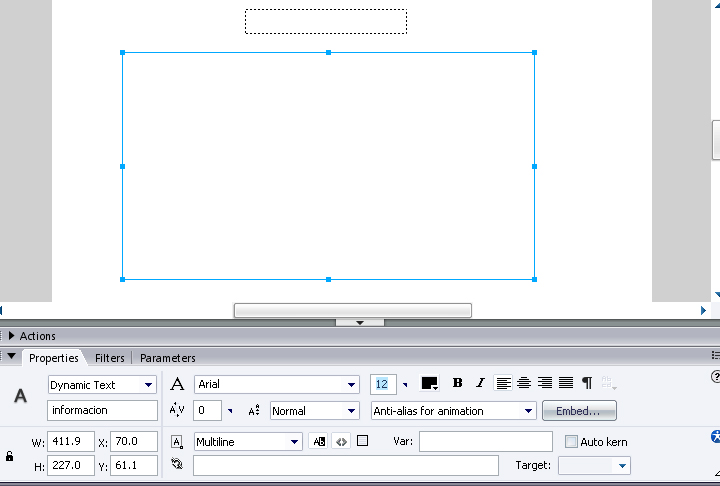720x486 pixels.
Task: Justify the text alignment
Action: coord(566,383)
